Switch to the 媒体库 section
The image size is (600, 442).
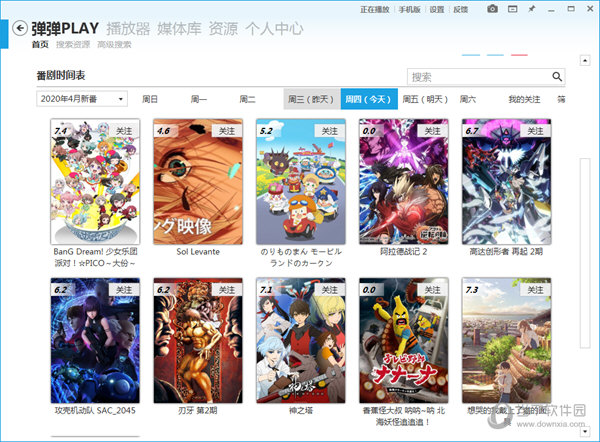click(x=179, y=29)
